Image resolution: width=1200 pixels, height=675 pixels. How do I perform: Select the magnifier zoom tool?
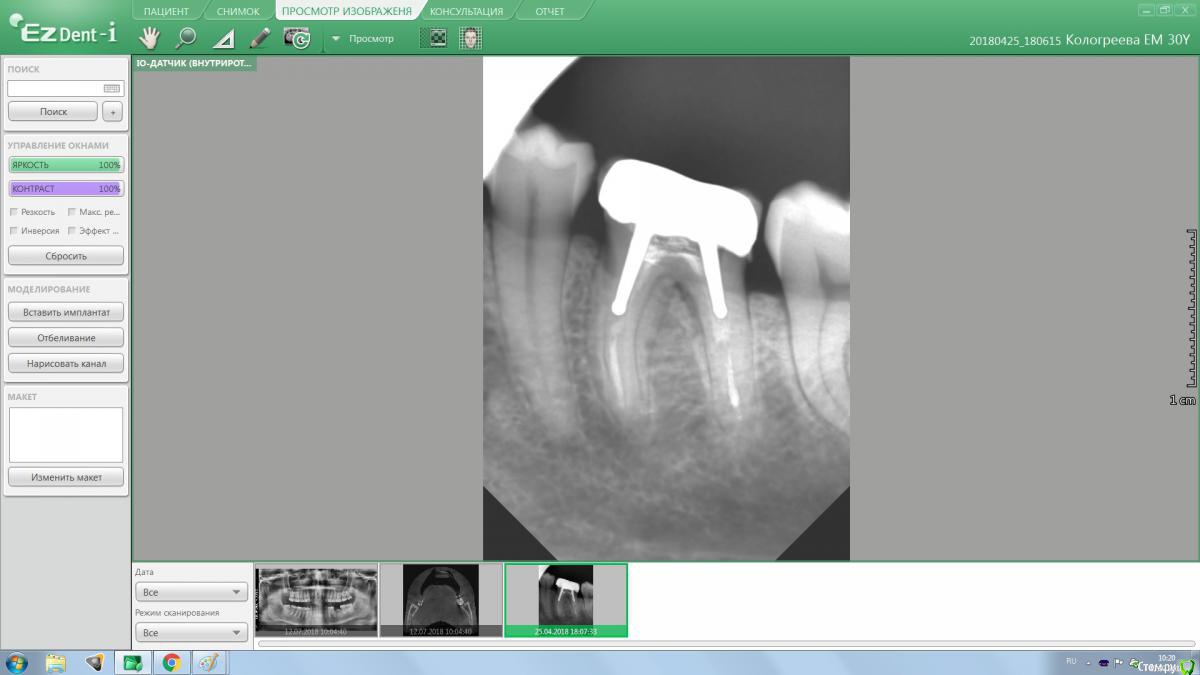point(185,38)
